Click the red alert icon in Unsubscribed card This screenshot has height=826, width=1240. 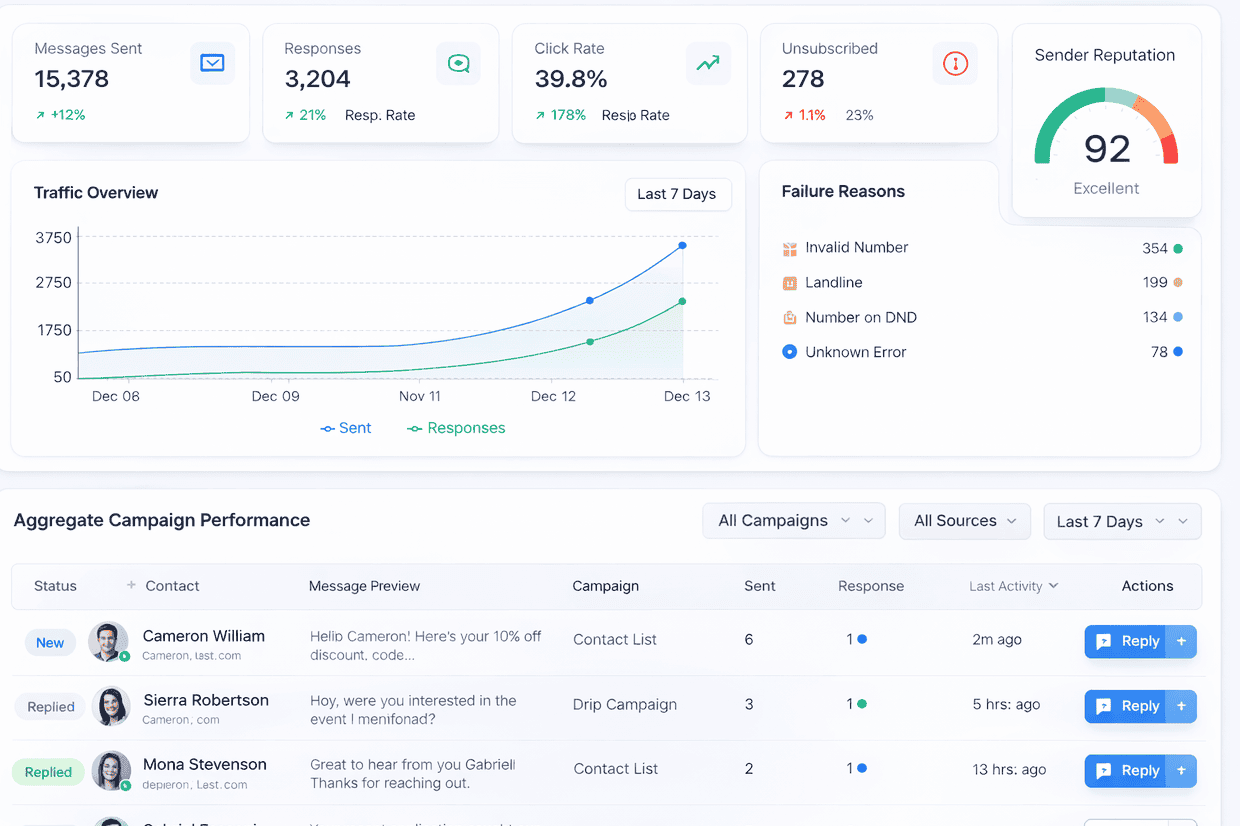tap(955, 63)
